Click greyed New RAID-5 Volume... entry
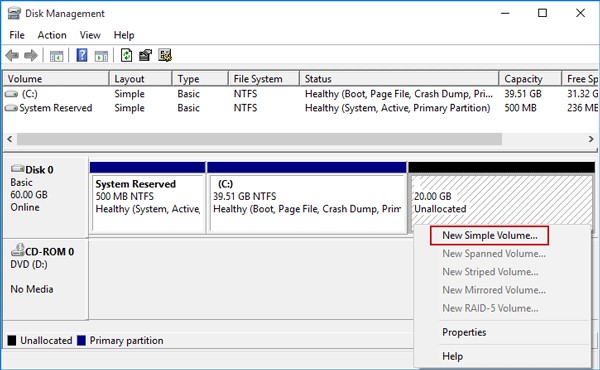600x370 pixels. [x=490, y=308]
